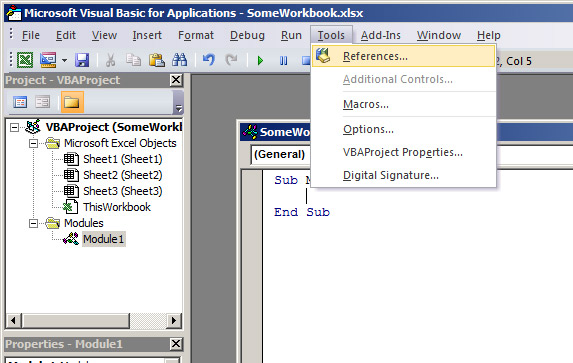Choose Digital Signature... menu entry
The image size is (573, 363).
[403, 175]
